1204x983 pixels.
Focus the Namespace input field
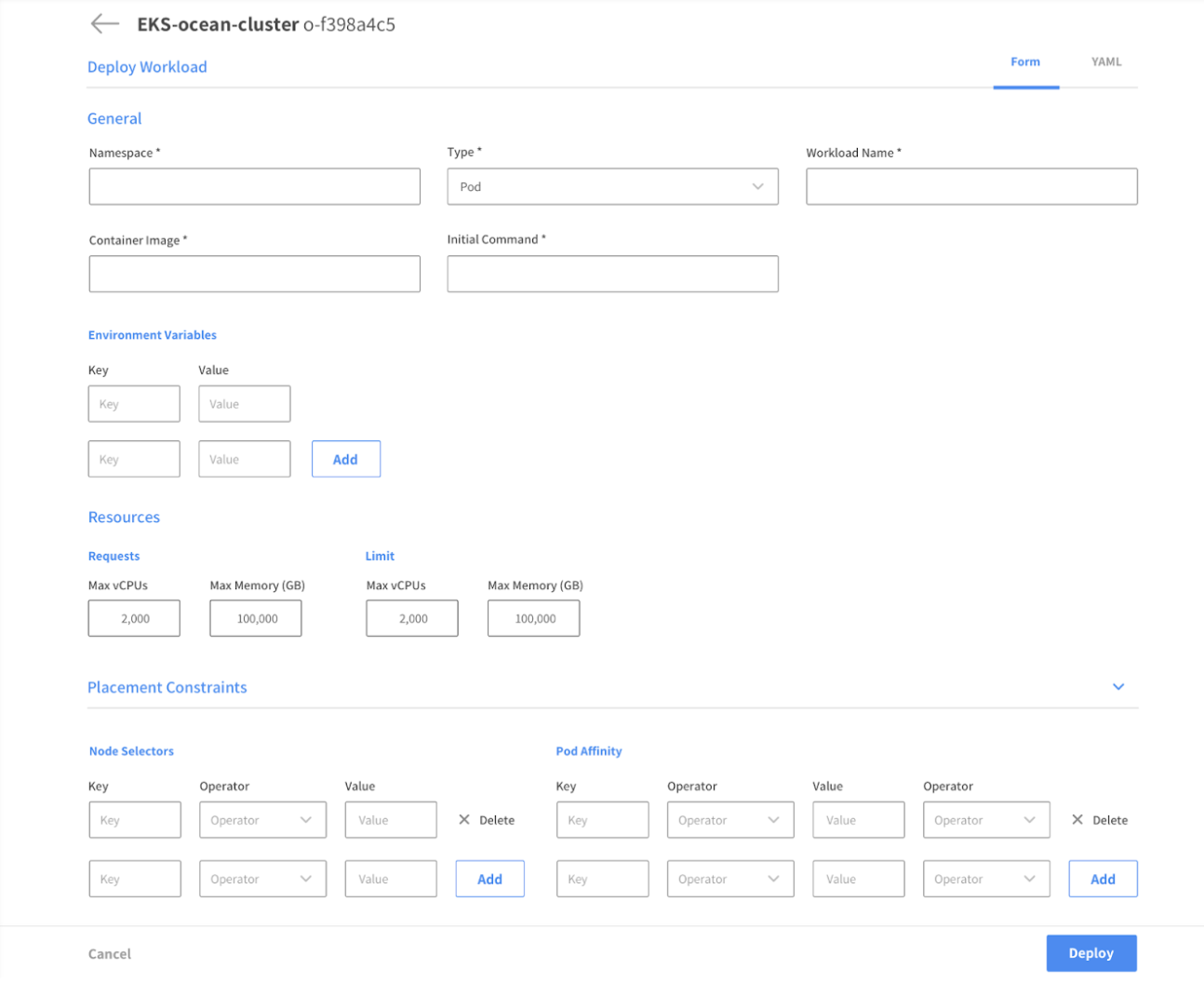254,187
